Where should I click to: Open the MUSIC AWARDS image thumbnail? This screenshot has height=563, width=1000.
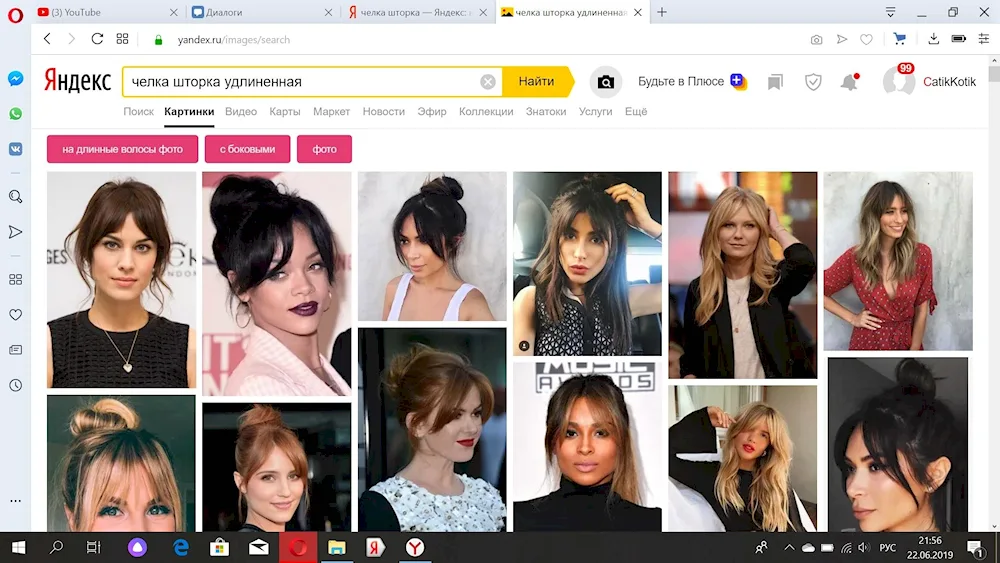click(x=587, y=446)
